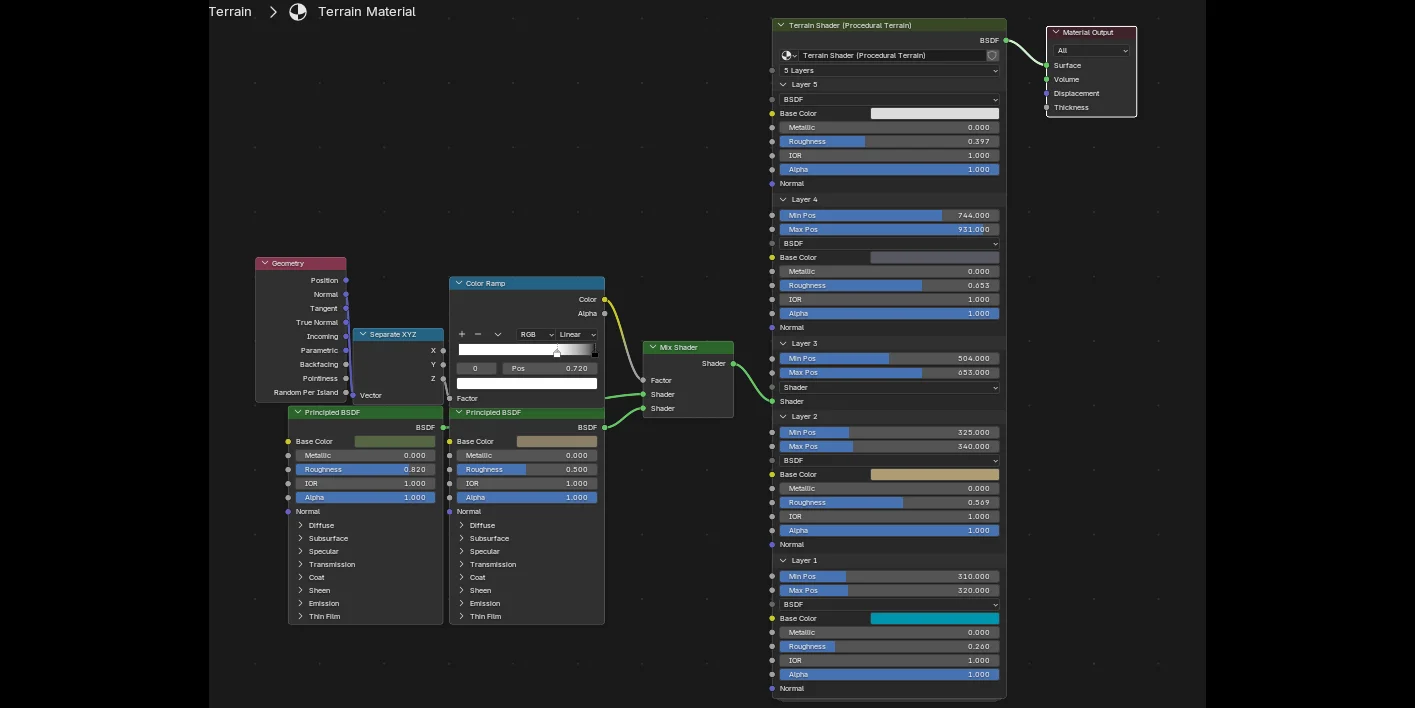Open the node group browse icon in Terrain Shader
This screenshot has width=1415, height=708.
click(788, 56)
